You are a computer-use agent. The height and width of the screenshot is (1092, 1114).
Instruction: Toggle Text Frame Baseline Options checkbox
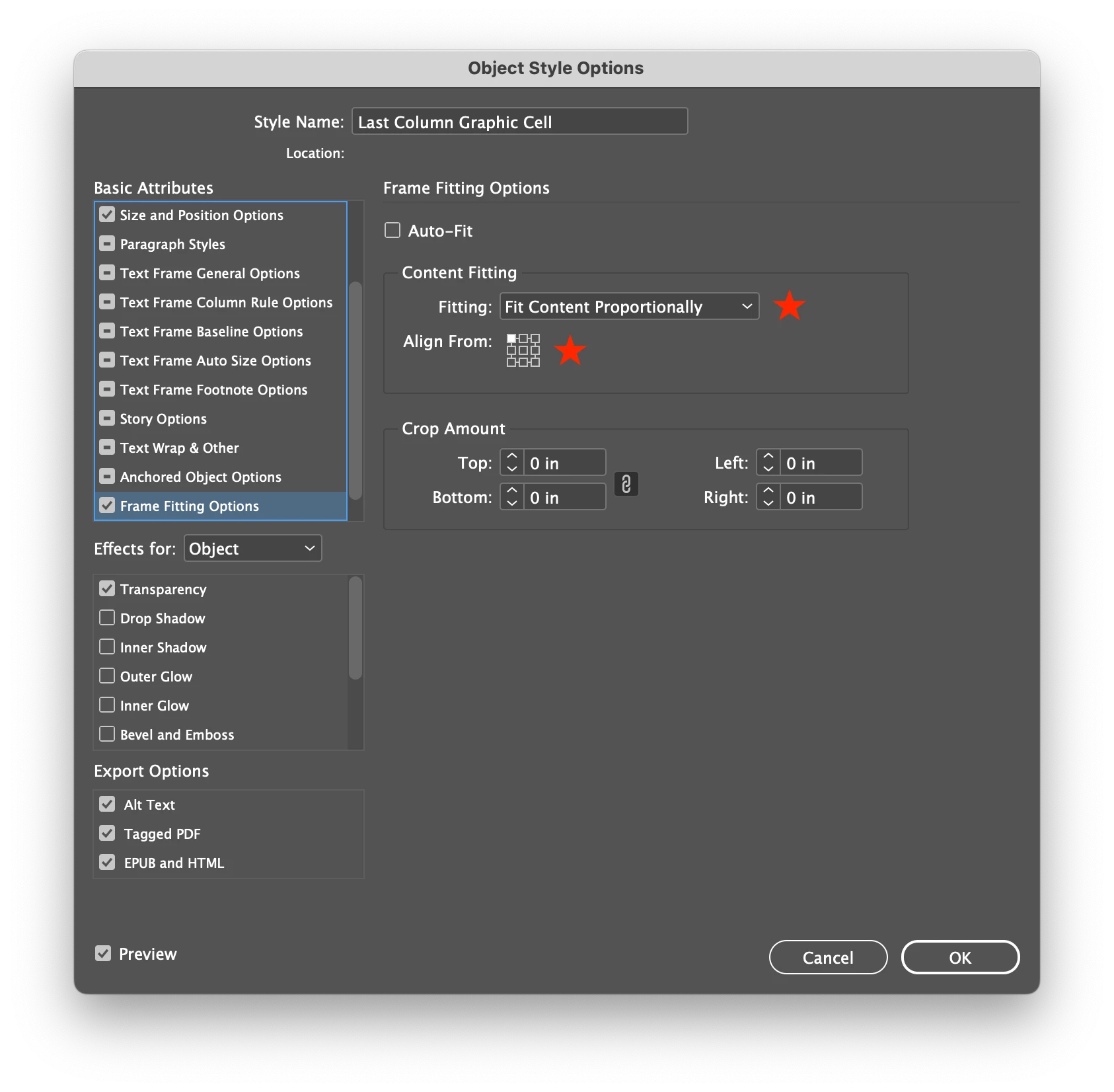point(107,331)
